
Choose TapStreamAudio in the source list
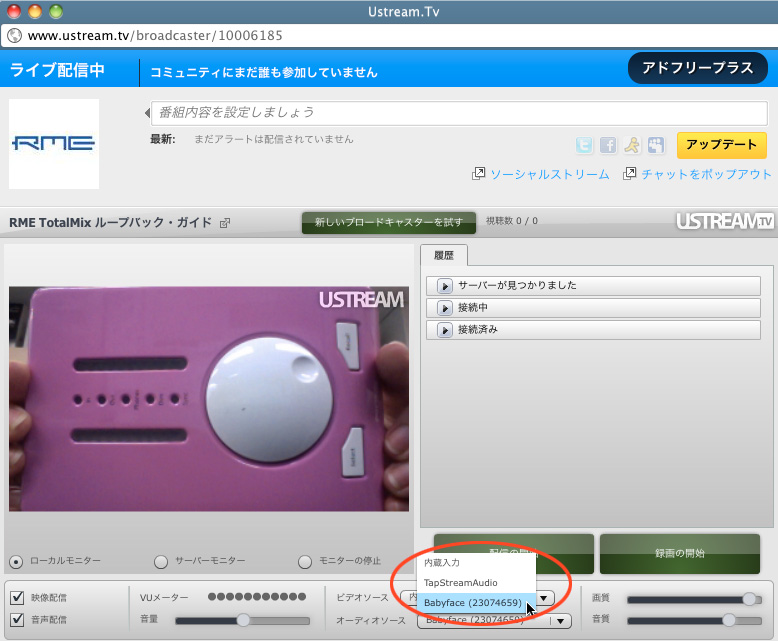coord(460,582)
